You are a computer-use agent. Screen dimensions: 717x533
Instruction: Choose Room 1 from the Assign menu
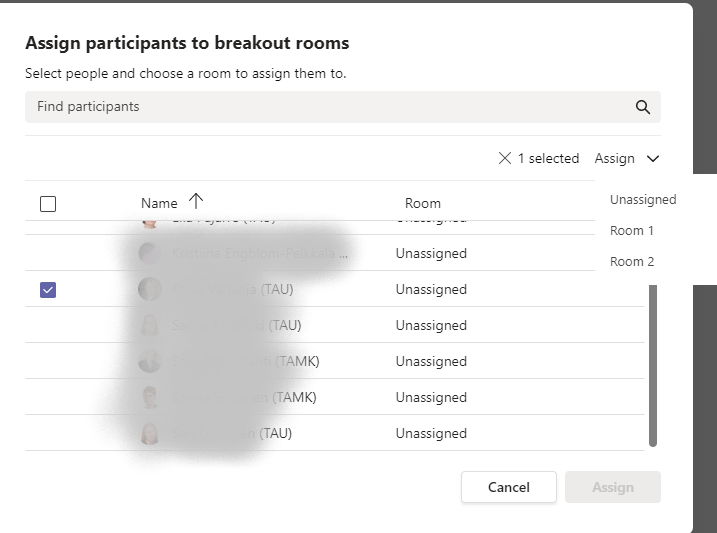632,231
